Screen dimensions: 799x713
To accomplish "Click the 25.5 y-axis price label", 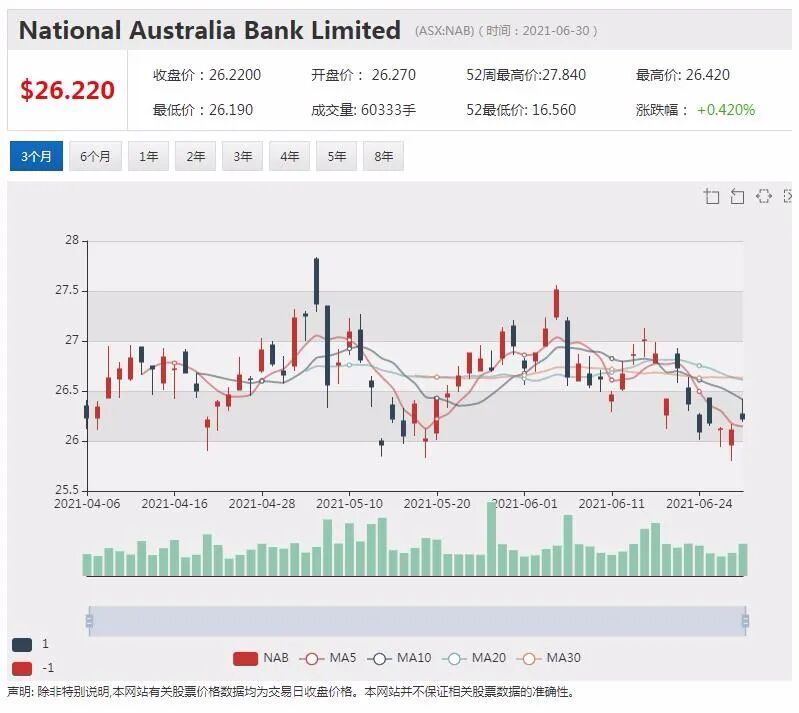I will click(67, 490).
